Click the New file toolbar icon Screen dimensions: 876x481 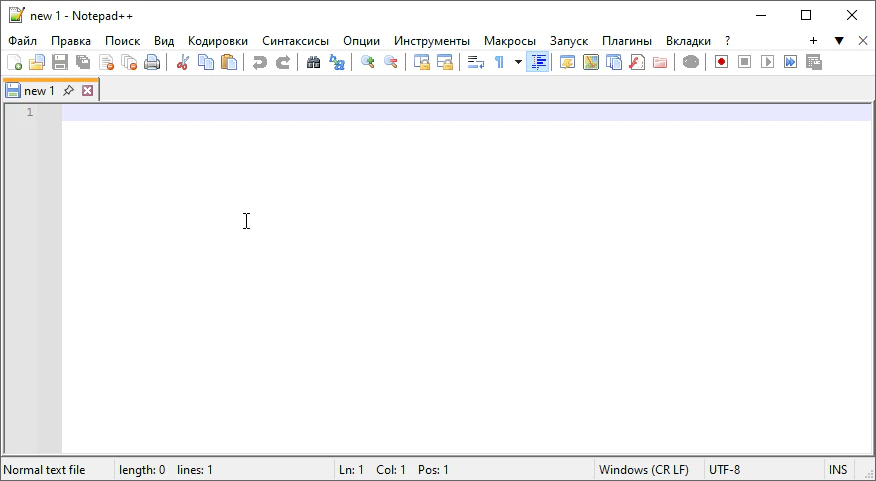[x=14, y=62]
